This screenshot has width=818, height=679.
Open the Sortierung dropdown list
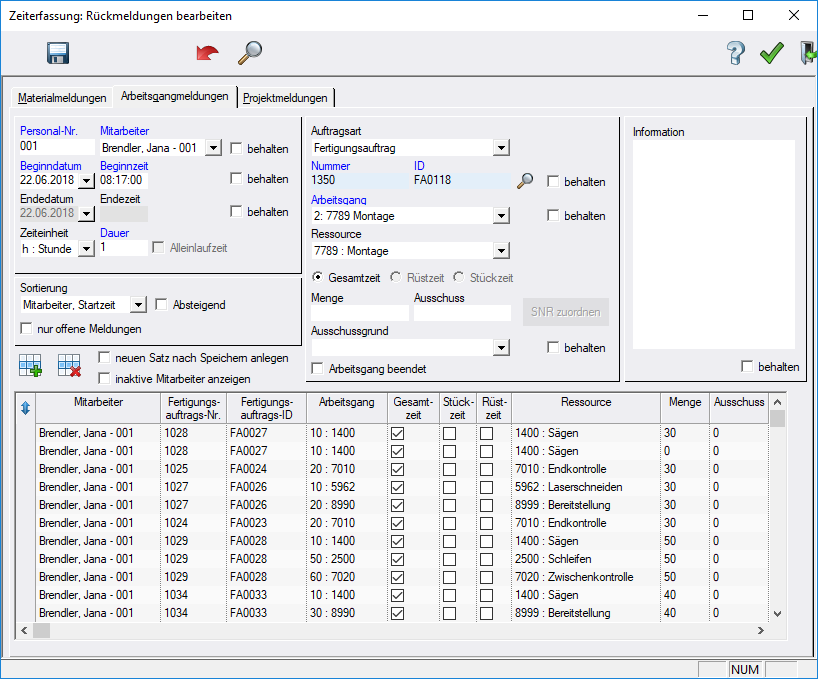[x=138, y=305]
